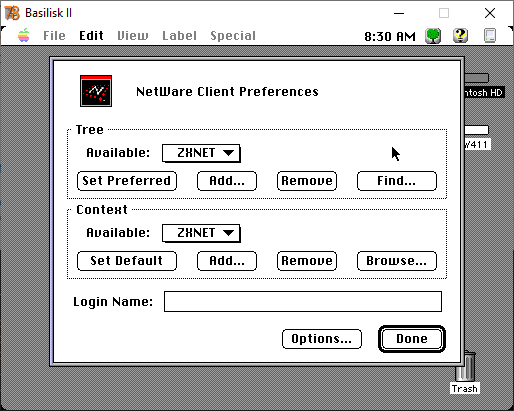Click Add... in the Context section
Viewport: 514px width, 411px height.
click(227, 261)
